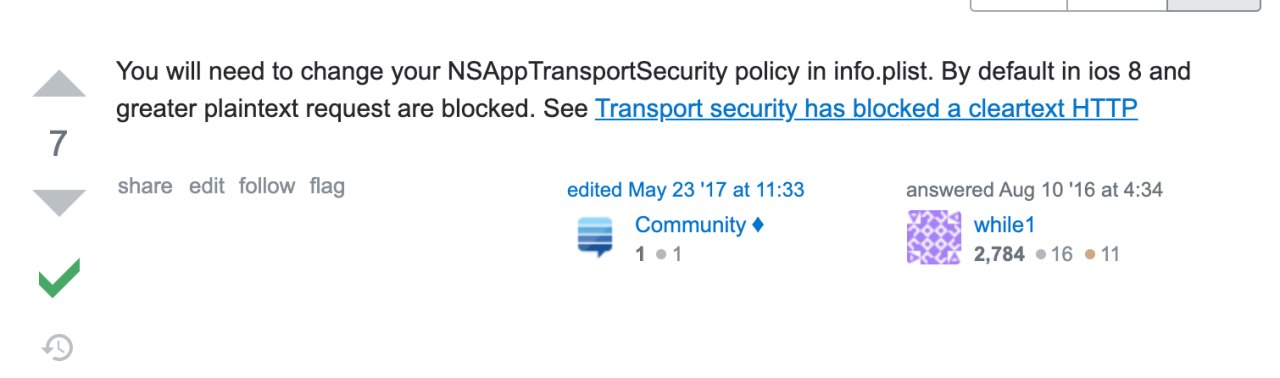The image size is (1280, 378).
Task: Select the leftmost answer sort tab
Action: [x=1018, y=5]
